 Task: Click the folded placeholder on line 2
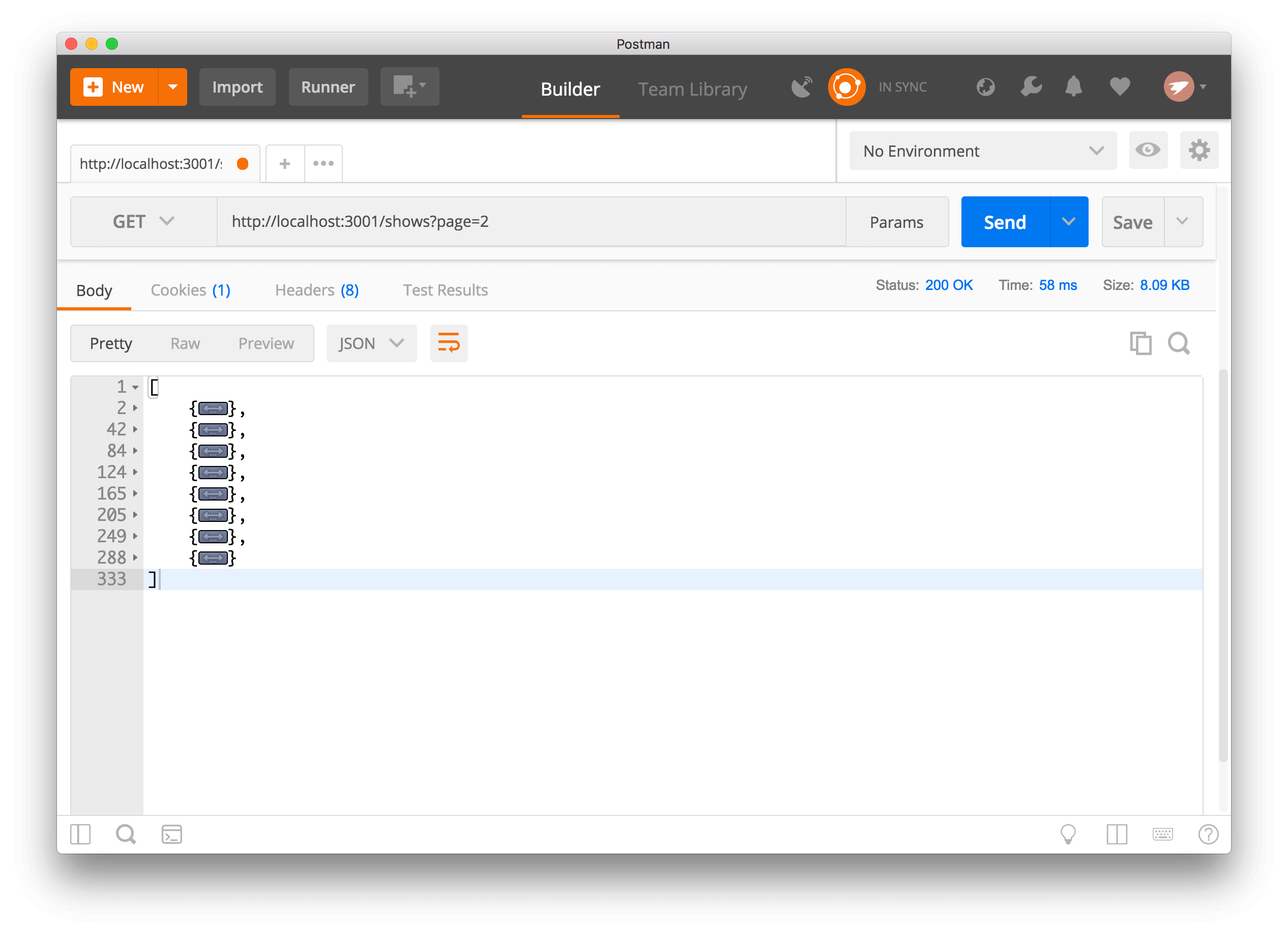(213, 408)
